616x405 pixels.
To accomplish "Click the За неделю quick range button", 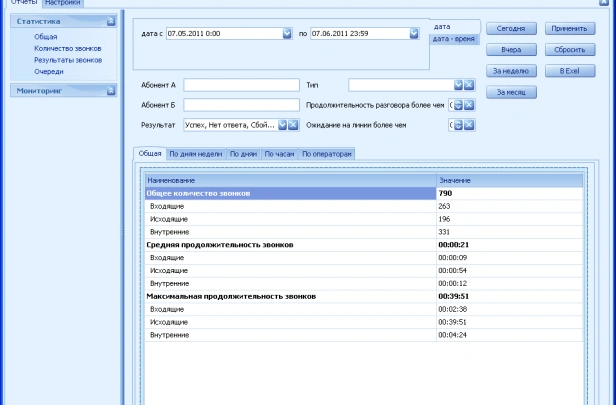I will [511, 71].
